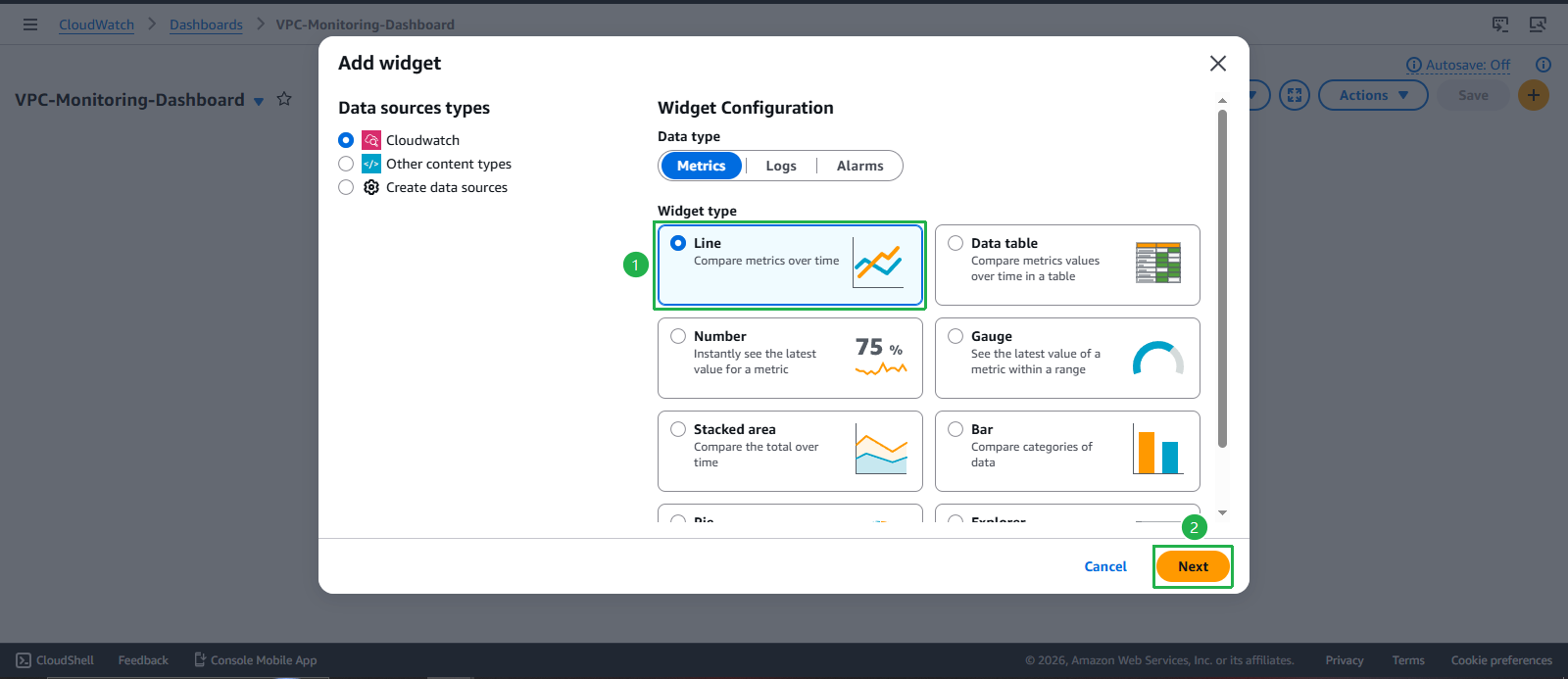This screenshot has height=679, width=1568.
Task: Click the fullscreen icon button
Action: point(1295,95)
